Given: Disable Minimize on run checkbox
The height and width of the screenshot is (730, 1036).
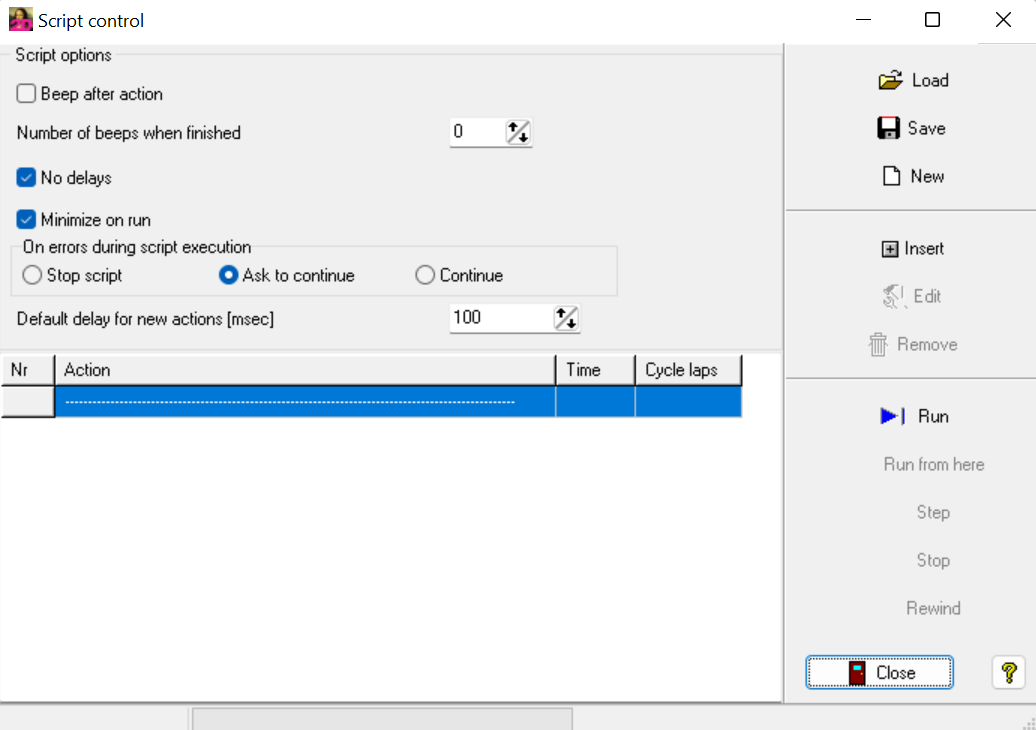Looking at the screenshot, I should [x=27, y=220].
